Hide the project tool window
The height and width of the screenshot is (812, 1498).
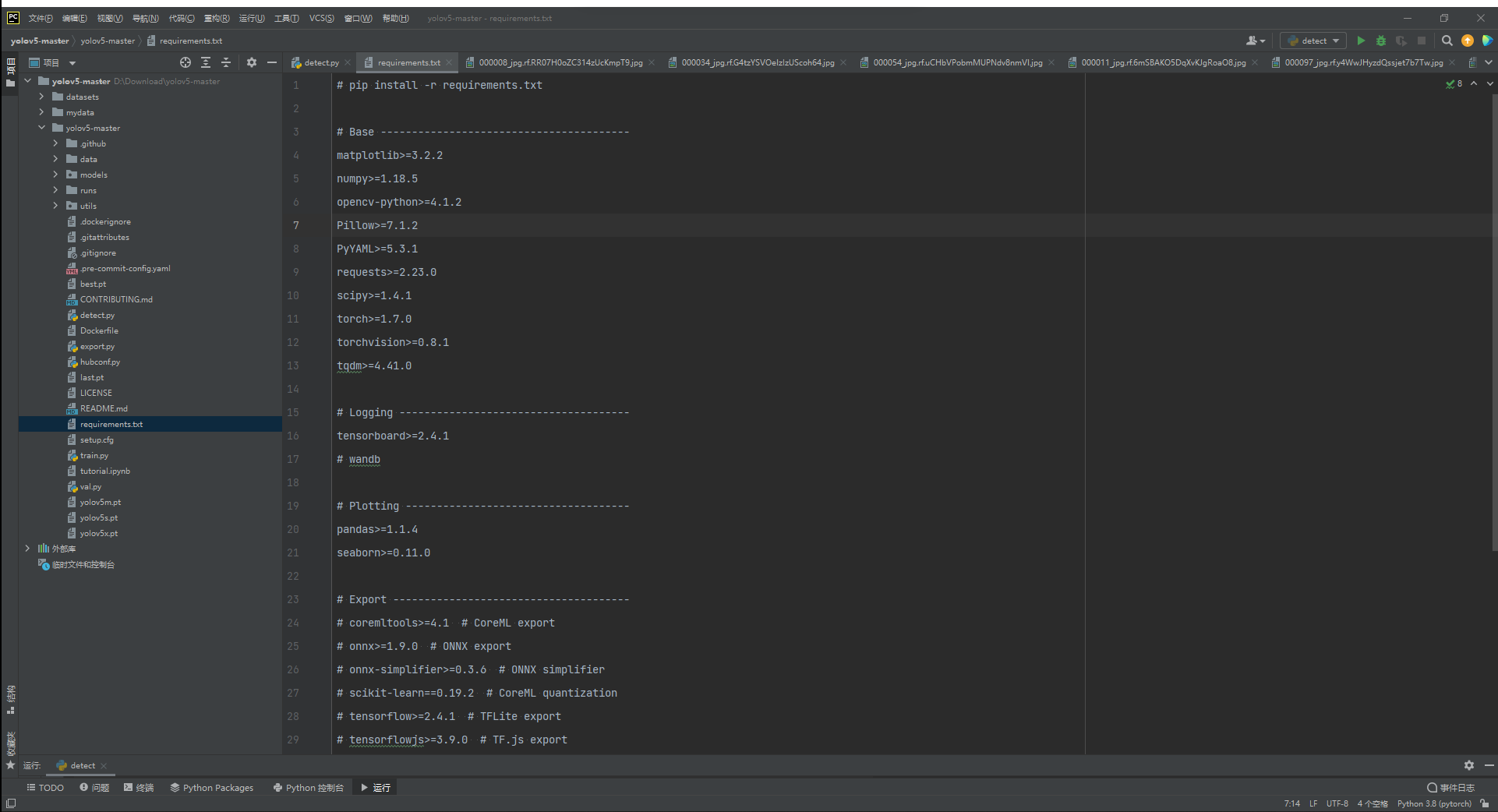272,62
